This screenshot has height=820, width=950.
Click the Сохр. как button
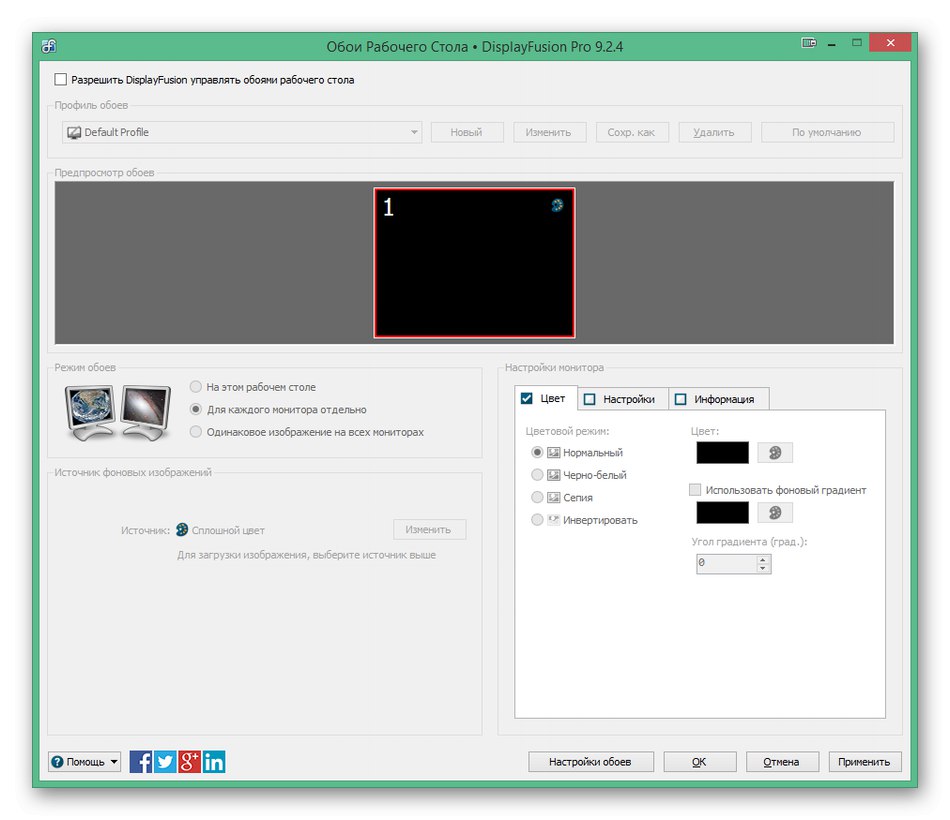[631, 132]
